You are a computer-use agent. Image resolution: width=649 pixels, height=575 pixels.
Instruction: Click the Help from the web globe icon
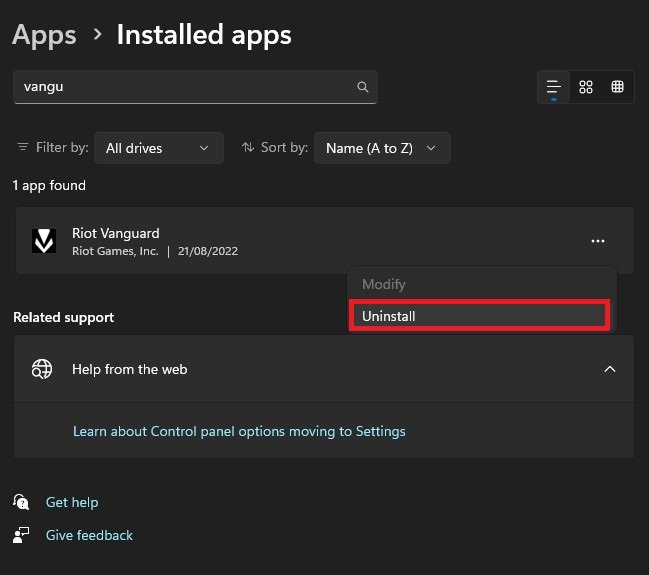point(42,368)
